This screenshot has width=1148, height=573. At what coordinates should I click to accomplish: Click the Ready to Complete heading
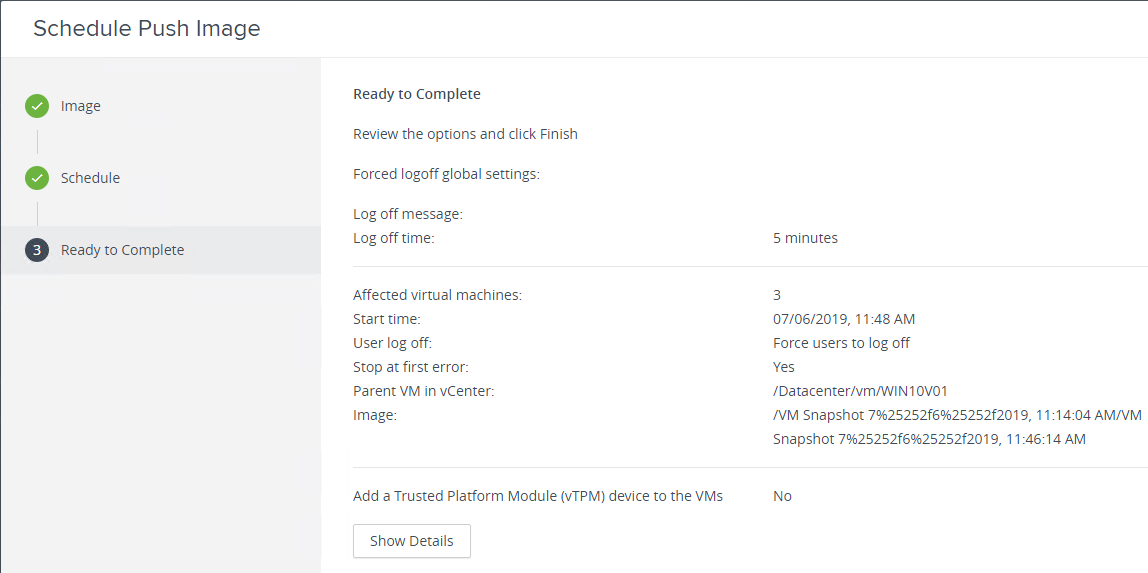click(x=417, y=94)
